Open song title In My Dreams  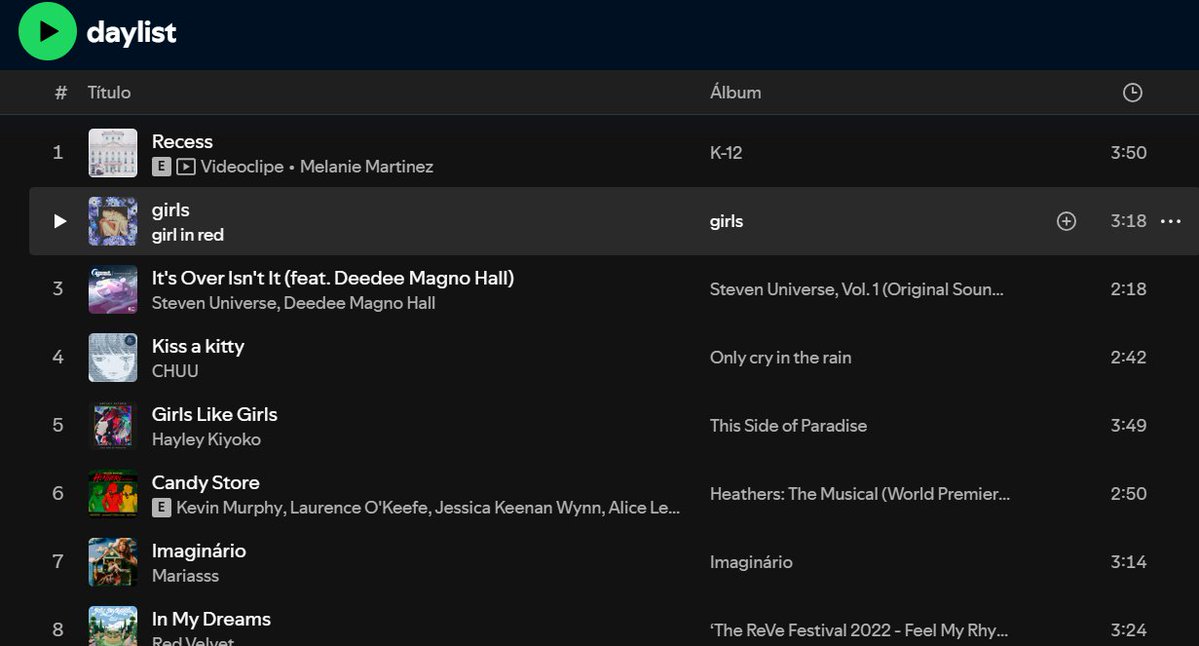pyautogui.click(x=211, y=619)
